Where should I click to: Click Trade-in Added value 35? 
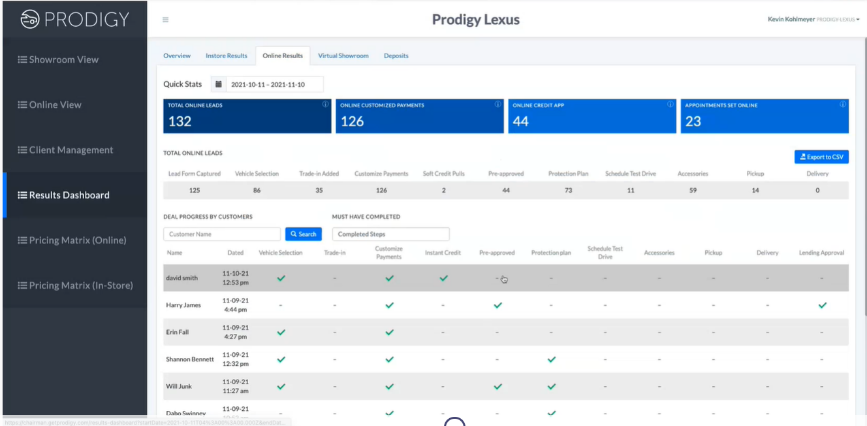tap(319, 190)
